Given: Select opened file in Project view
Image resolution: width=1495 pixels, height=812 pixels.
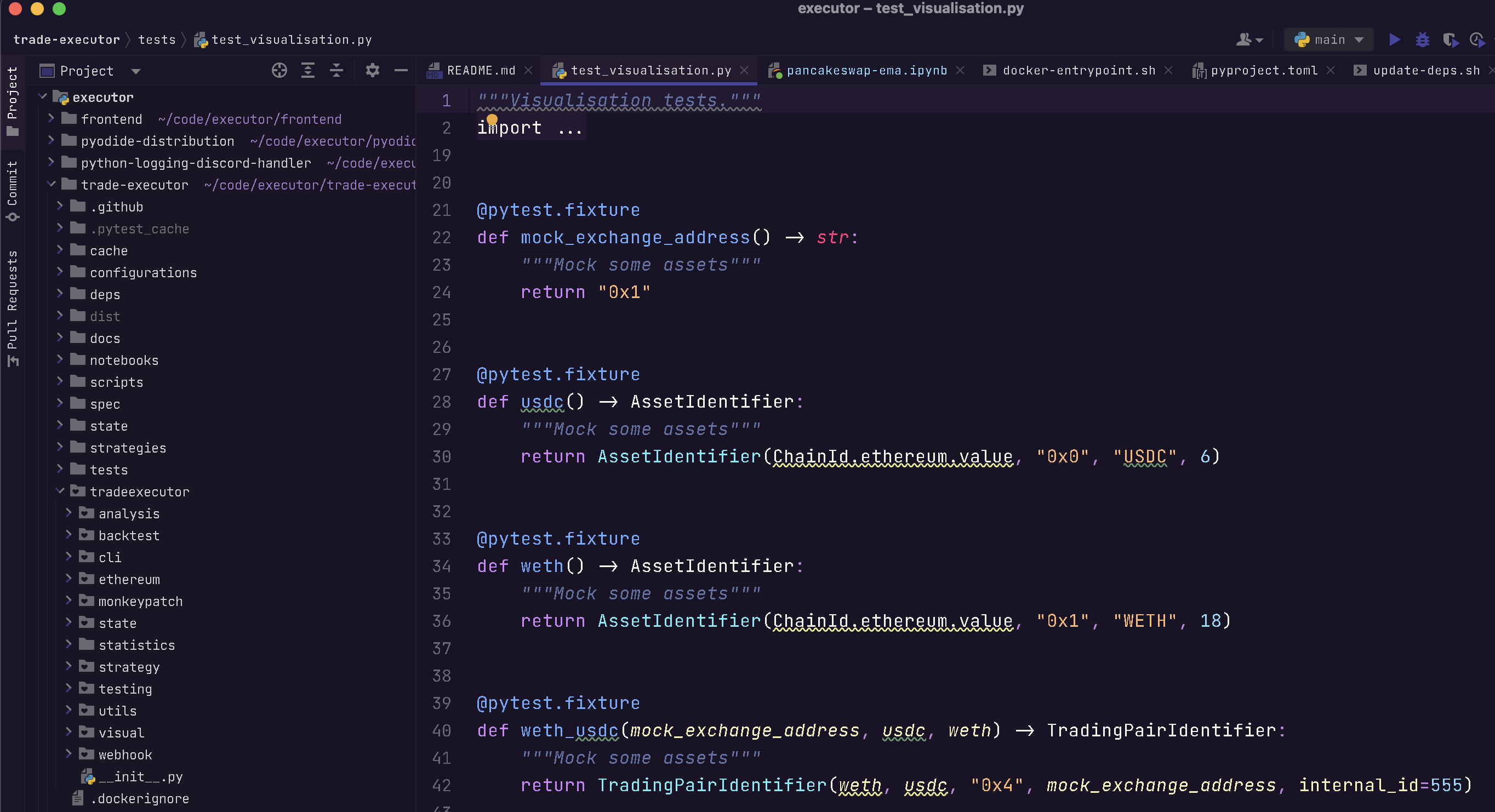Looking at the screenshot, I should pyautogui.click(x=279, y=70).
